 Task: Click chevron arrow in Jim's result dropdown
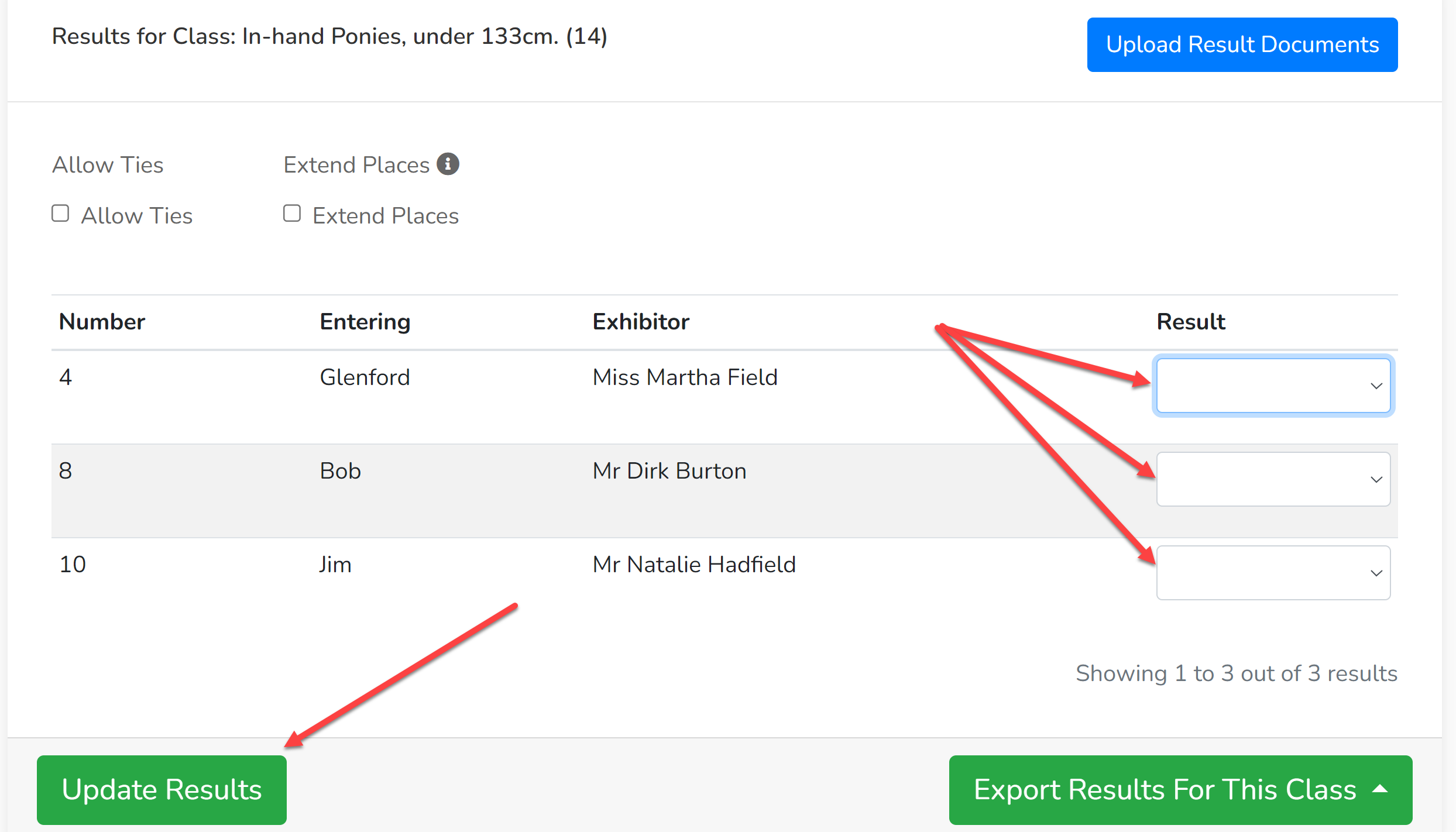1376,573
